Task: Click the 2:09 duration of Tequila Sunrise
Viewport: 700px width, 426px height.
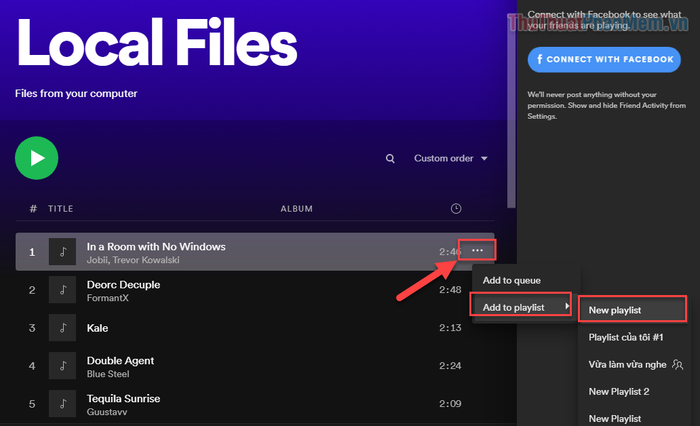Action: coord(450,404)
